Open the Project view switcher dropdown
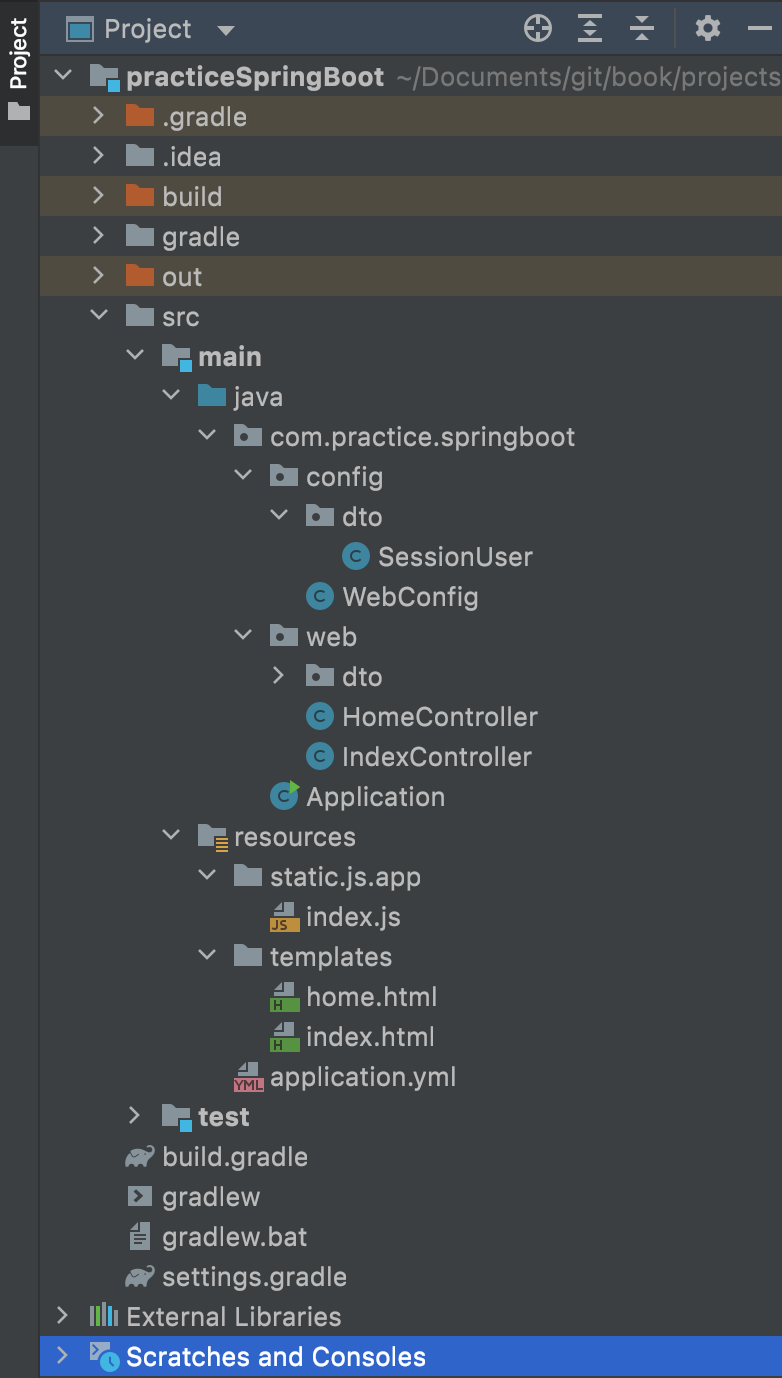The height and width of the screenshot is (1378, 782). tap(226, 29)
